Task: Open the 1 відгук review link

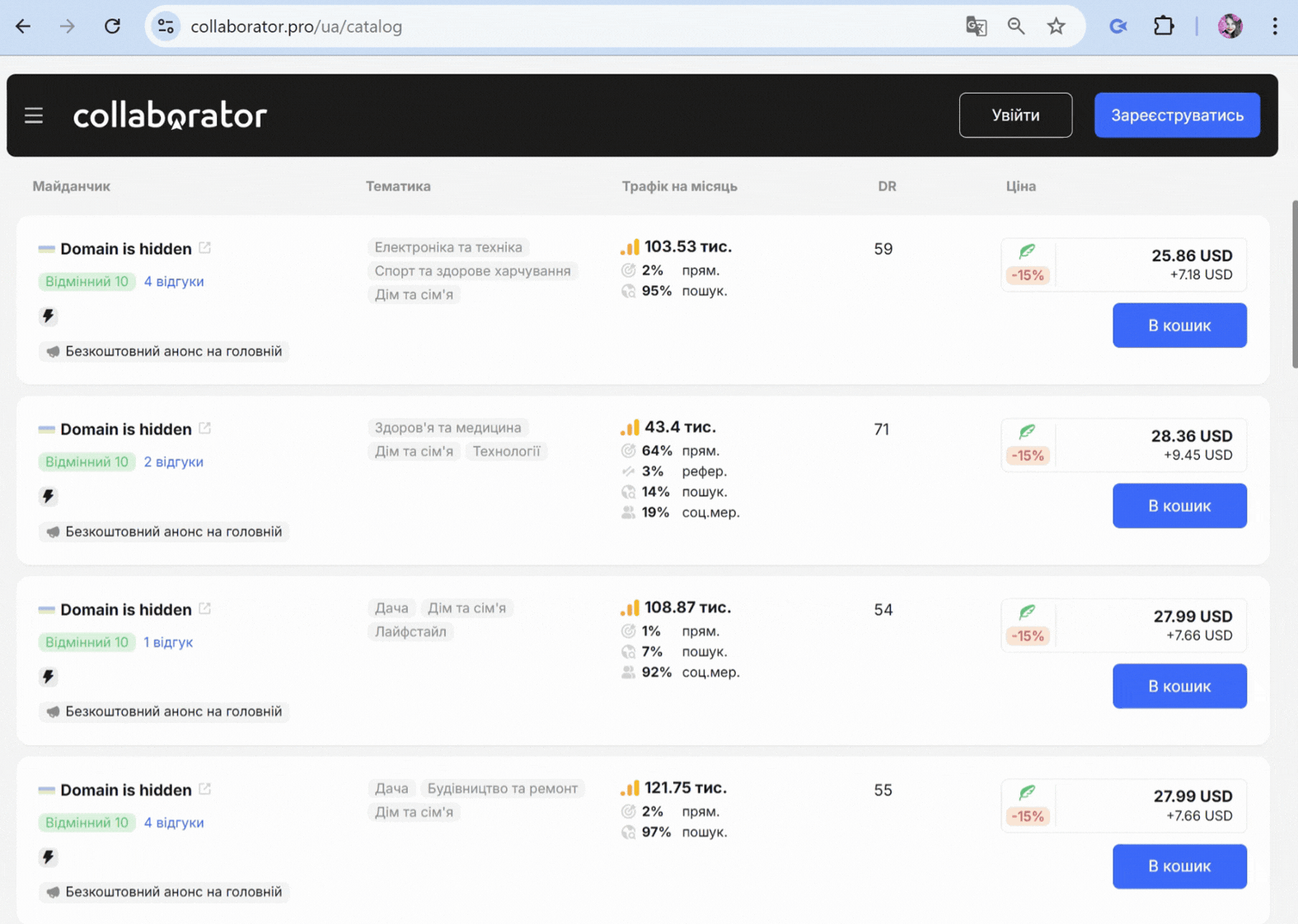Action: 168,642
